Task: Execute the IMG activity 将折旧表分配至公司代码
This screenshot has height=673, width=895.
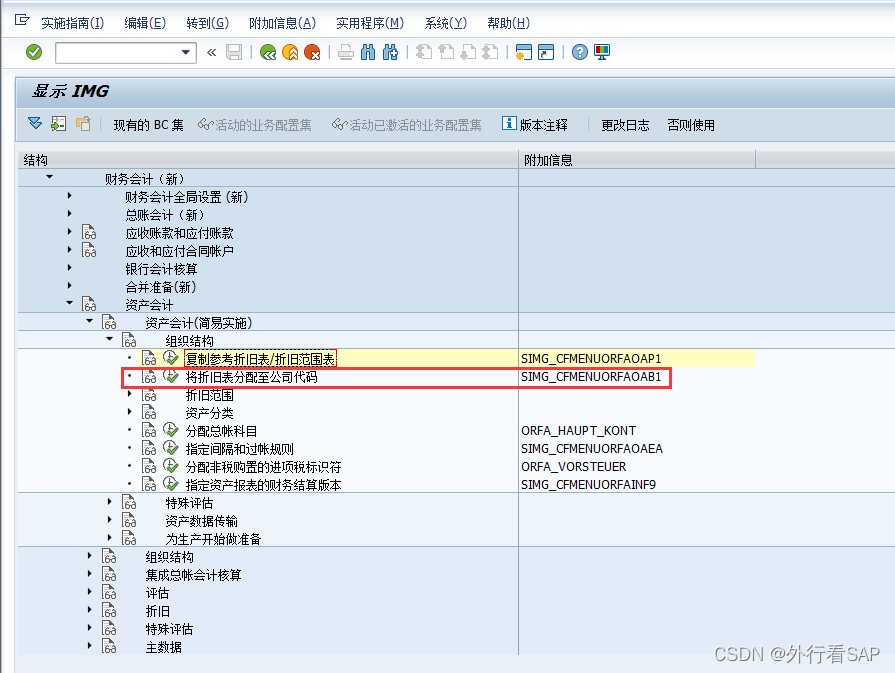Action: 170,377
